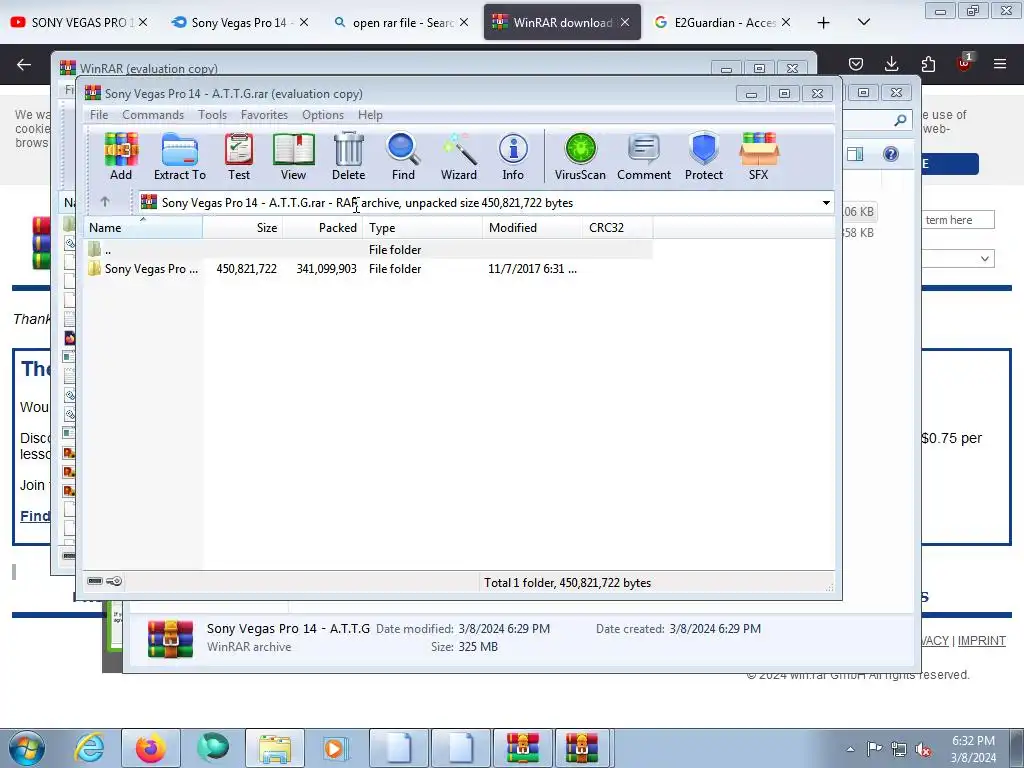Sort by the Modified column header
The image size is (1024, 768).
(x=533, y=227)
